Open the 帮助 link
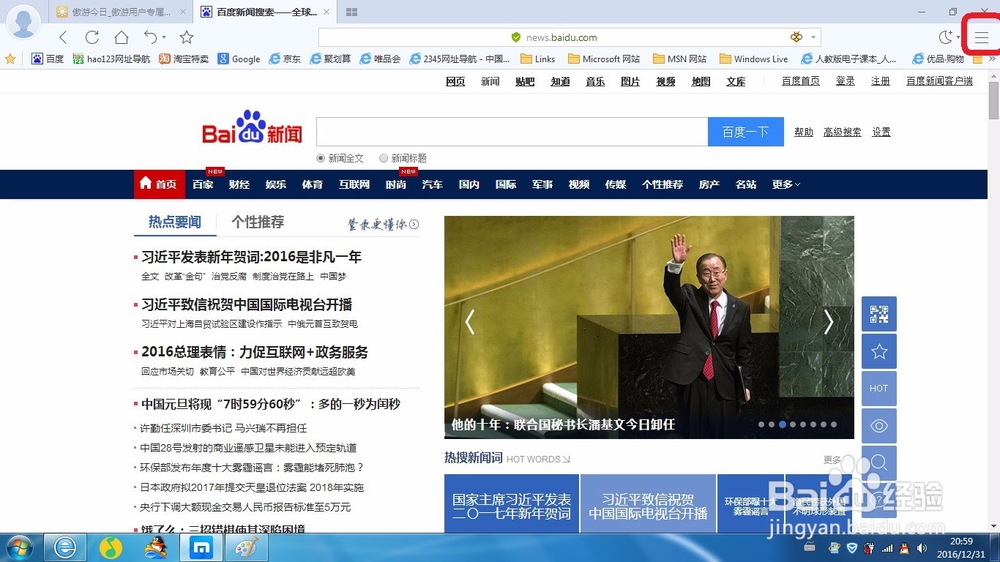 804,132
